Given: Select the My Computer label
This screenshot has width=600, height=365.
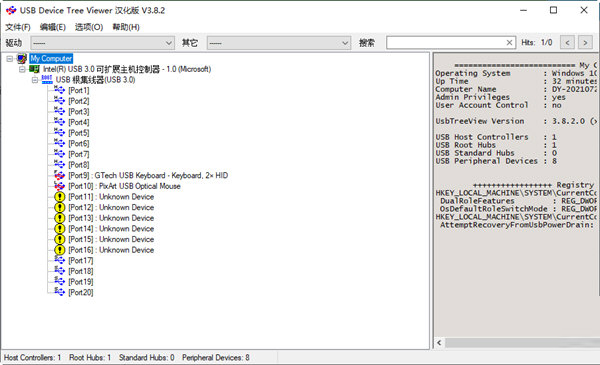Looking at the screenshot, I should coord(51,59).
